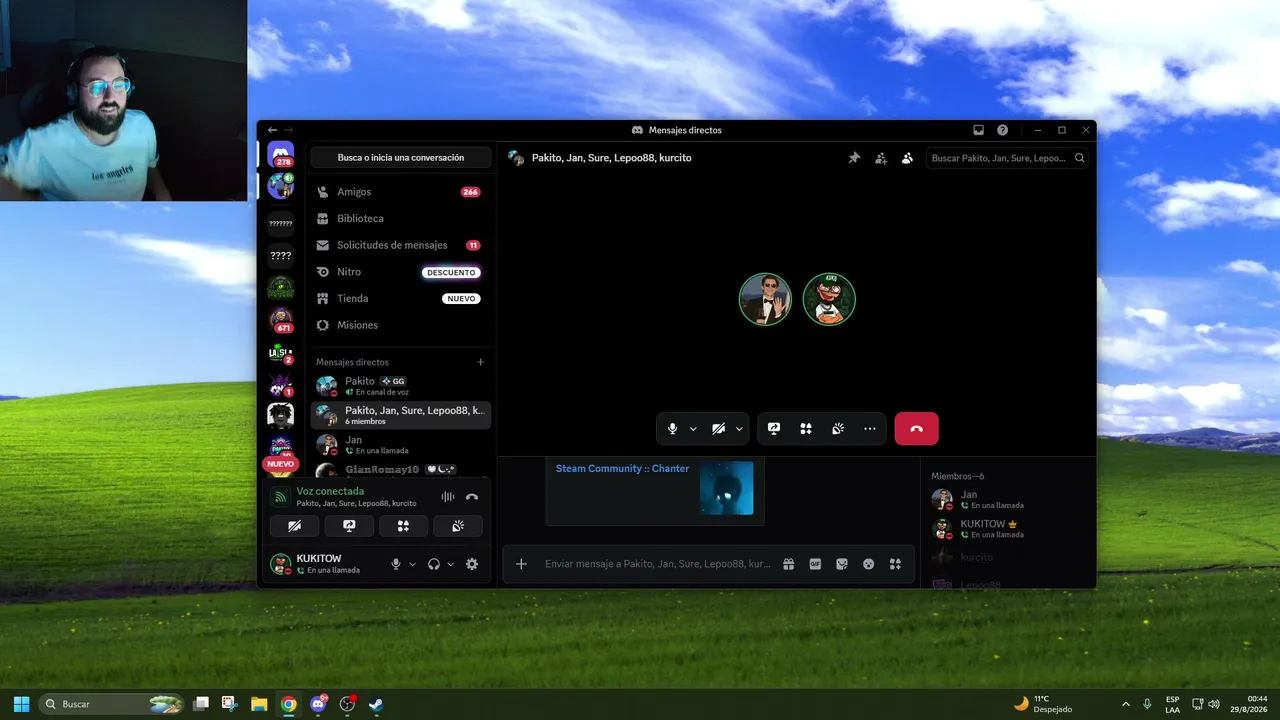Open soundboard from the voice panel
Image resolution: width=1280 pixels, height=720 pixels.
[458, 526]
